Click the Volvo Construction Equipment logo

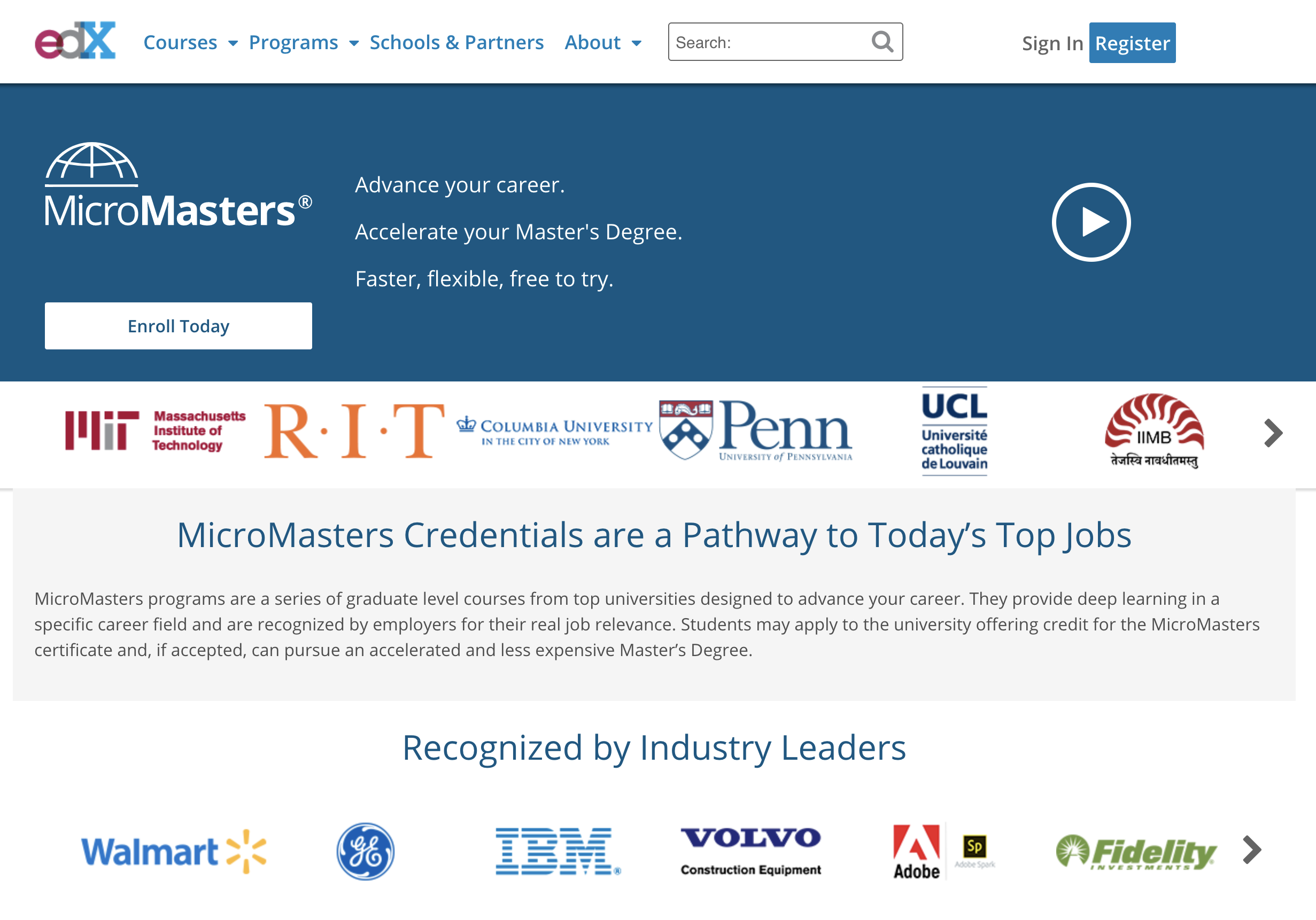click(751, 851)
